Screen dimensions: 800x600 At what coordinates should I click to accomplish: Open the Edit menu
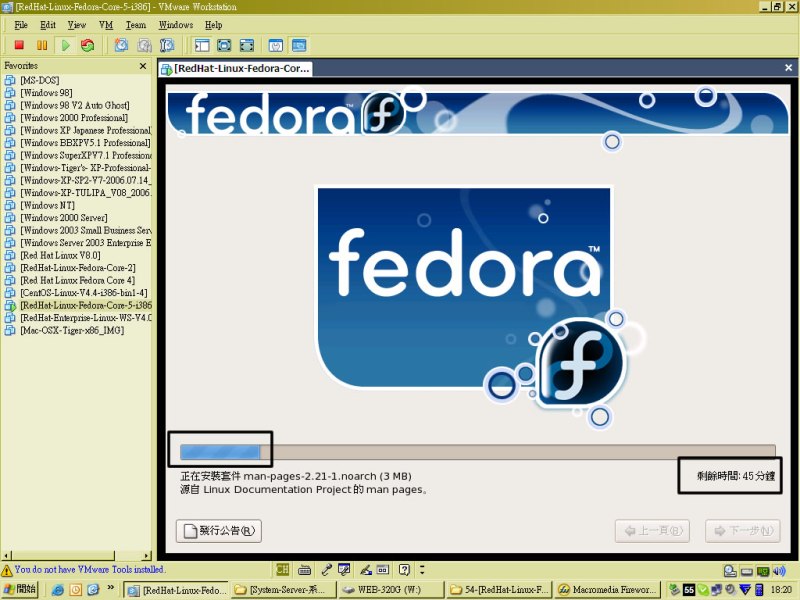click(x=48, y=25)
